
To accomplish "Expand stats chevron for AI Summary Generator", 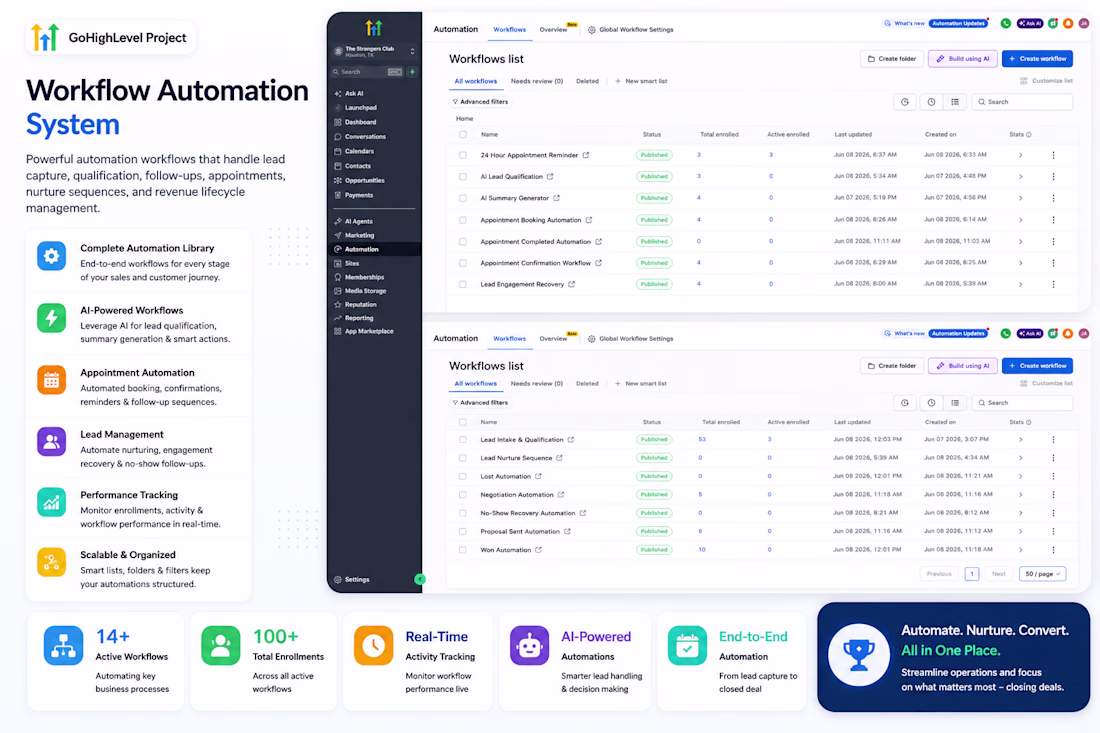I will pyautogui.click(x=1020, y=199).
